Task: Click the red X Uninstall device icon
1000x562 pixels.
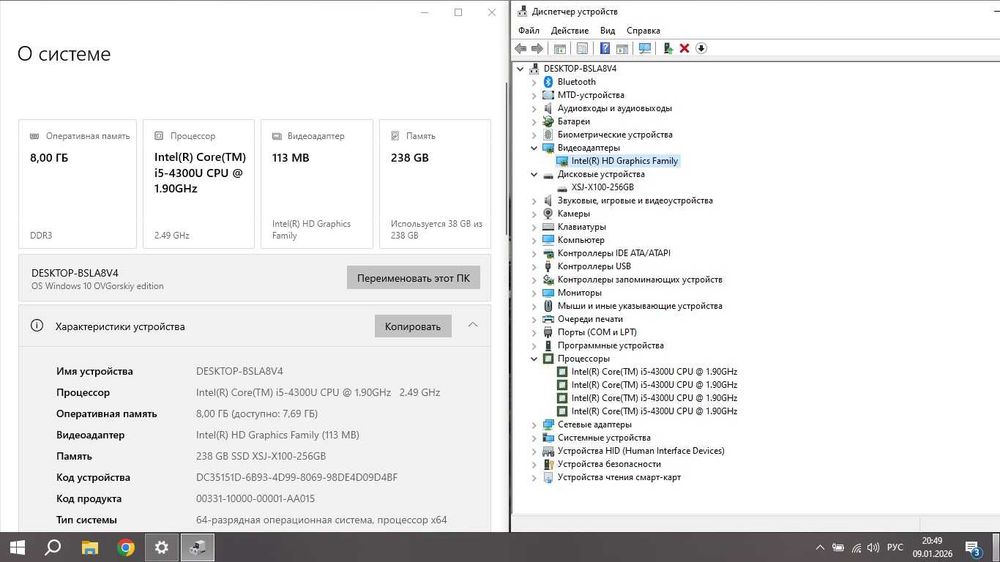Action: 684,48
